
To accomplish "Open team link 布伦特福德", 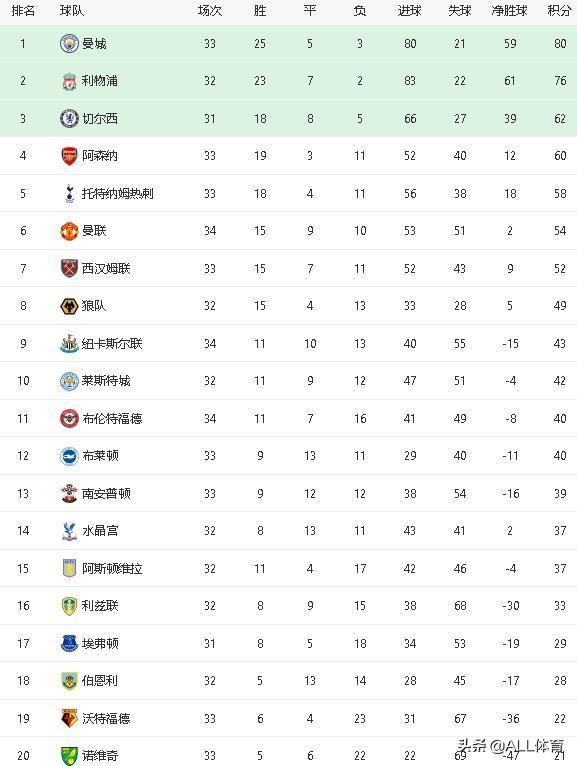I will (112, 418).
